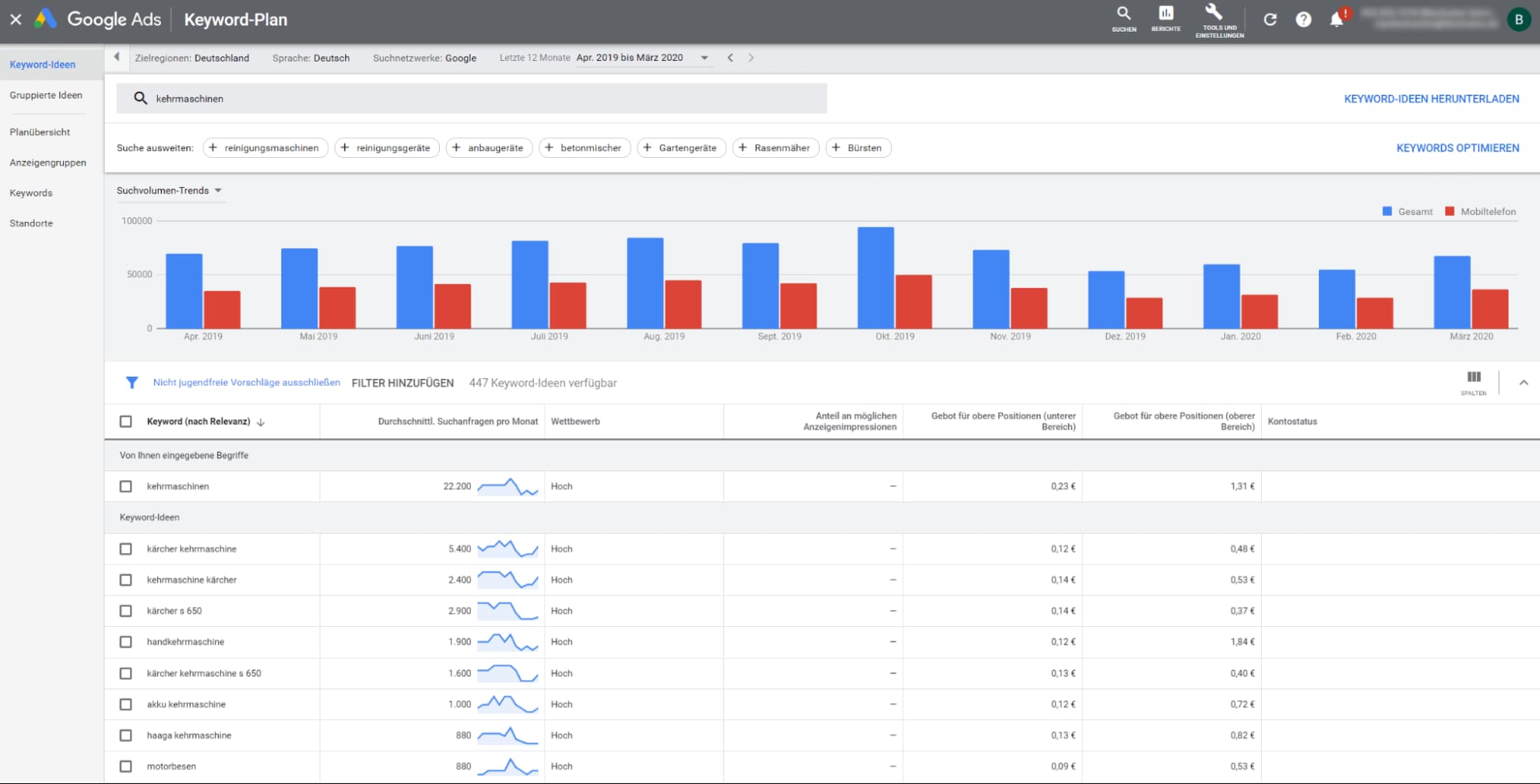
Task: Click Nicht jugendfreie Vorschläge ausschließen filter
Action: click(x=247, y=383)
